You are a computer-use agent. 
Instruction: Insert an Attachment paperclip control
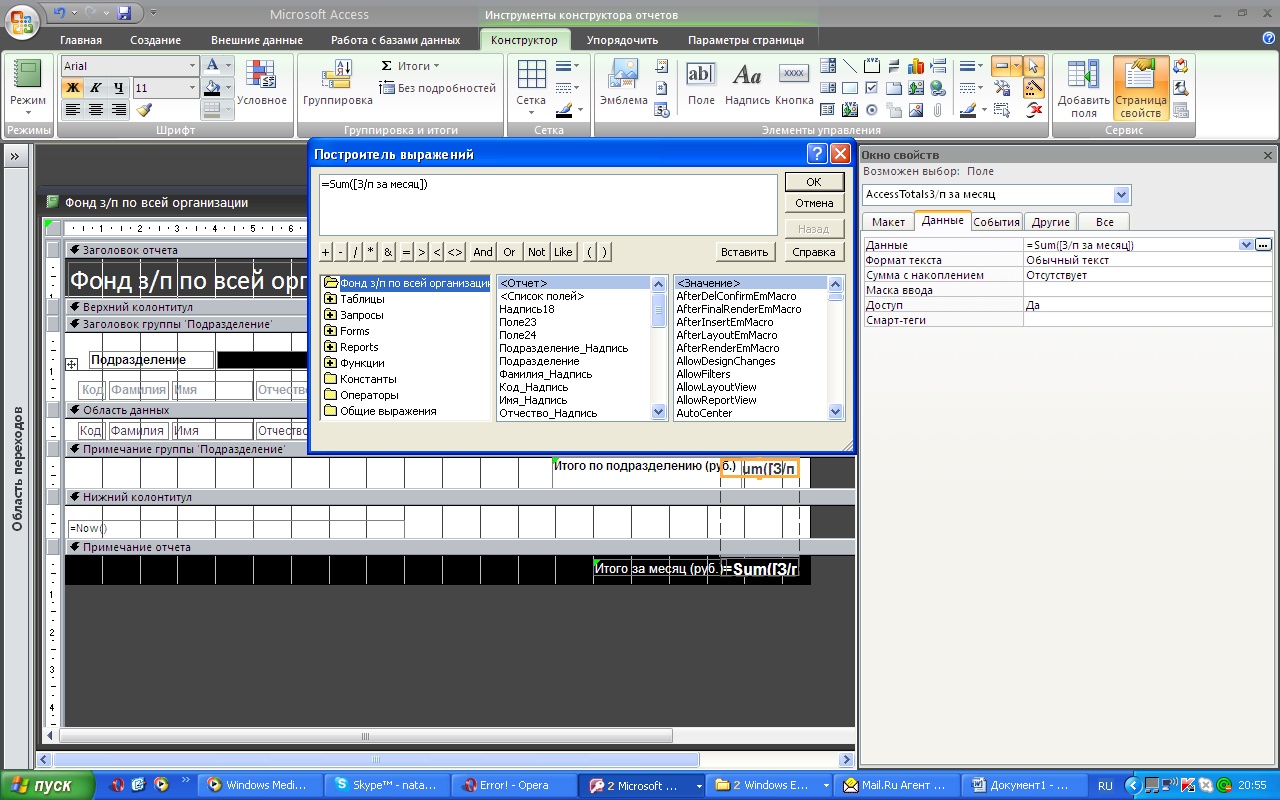pos(938,110)
